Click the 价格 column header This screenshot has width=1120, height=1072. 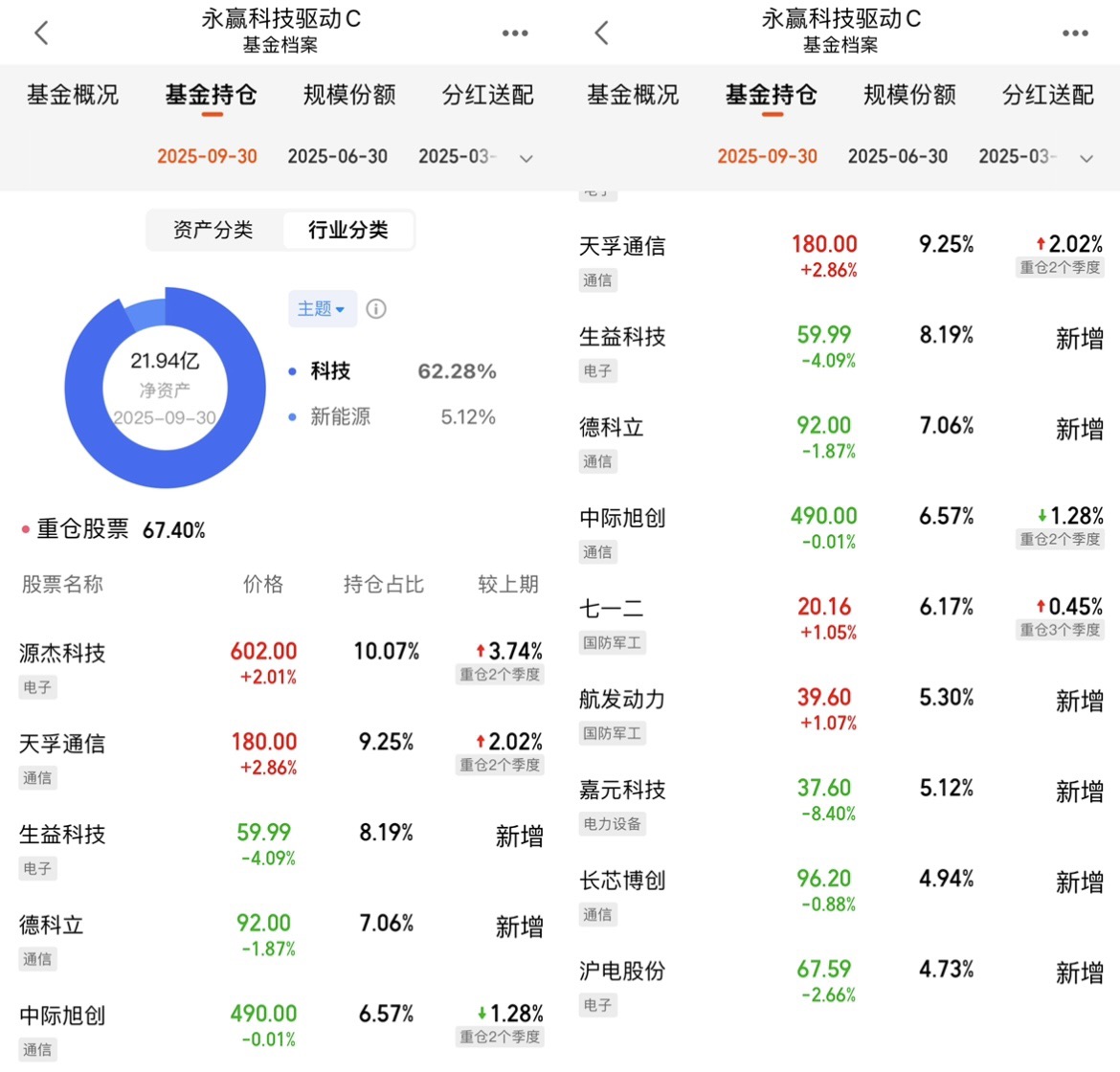tap(263, 584)
